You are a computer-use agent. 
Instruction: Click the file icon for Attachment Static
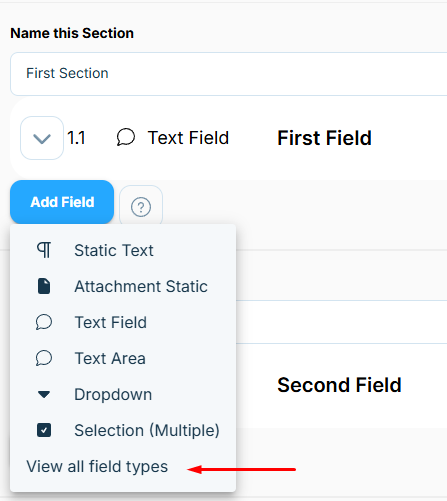[x=44, y=286]
